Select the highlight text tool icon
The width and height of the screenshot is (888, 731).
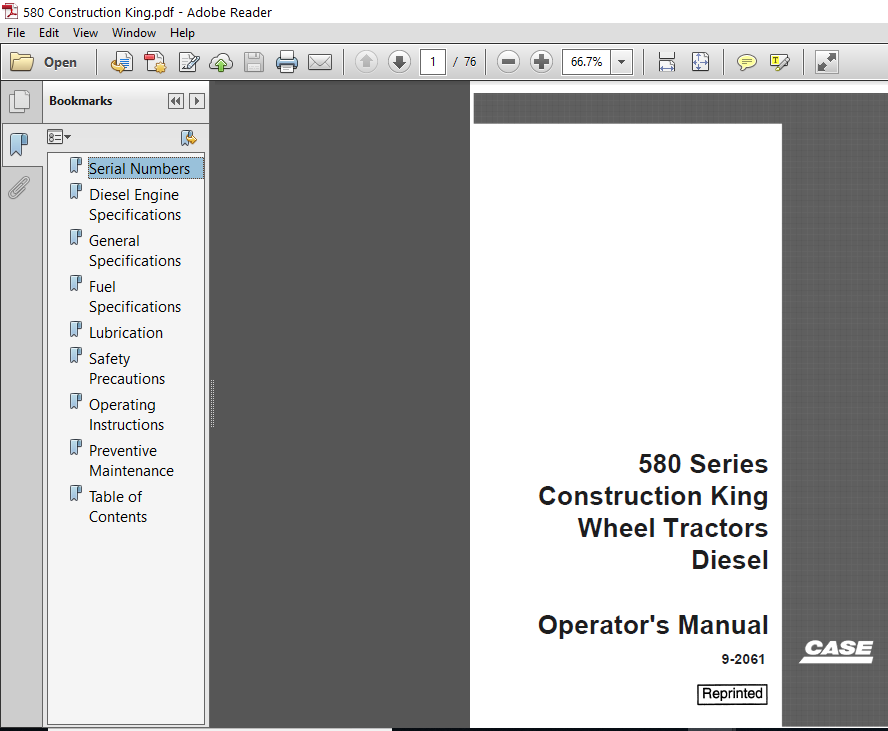point(780,62)
